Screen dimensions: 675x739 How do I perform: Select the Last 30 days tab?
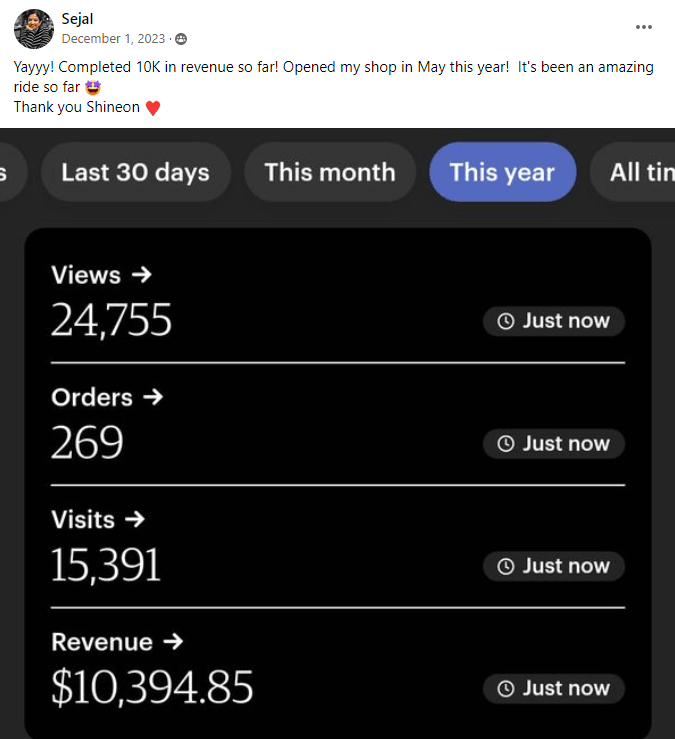(135, 172)
